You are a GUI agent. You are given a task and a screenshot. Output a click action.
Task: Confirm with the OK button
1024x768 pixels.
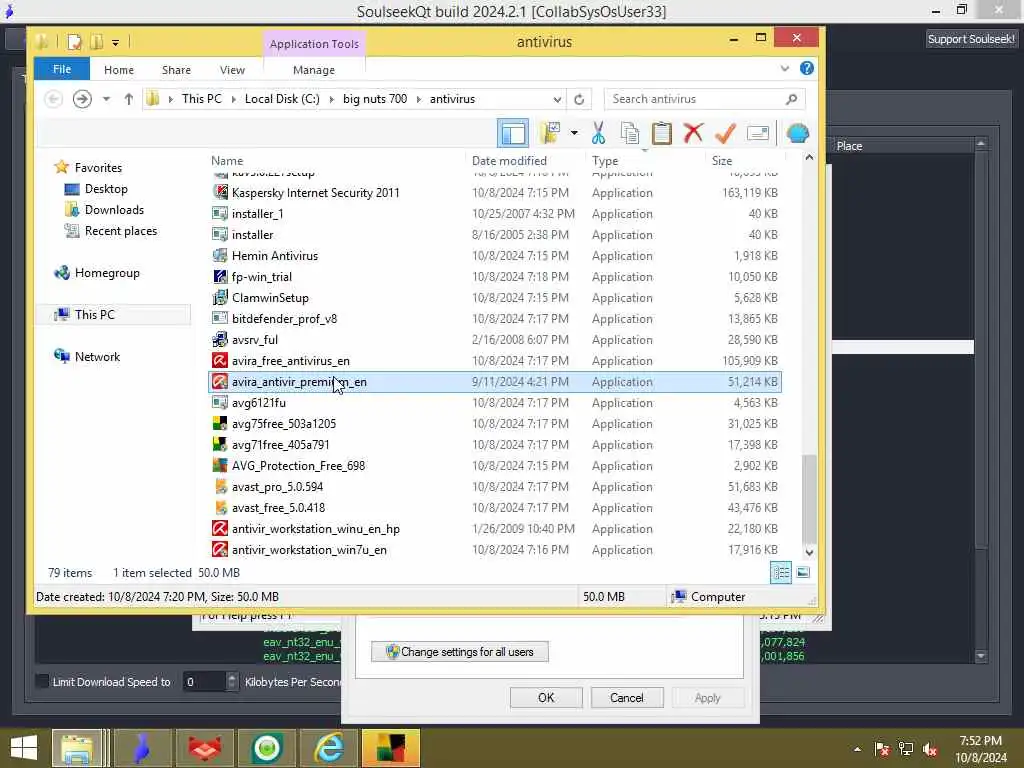(546, 697)
